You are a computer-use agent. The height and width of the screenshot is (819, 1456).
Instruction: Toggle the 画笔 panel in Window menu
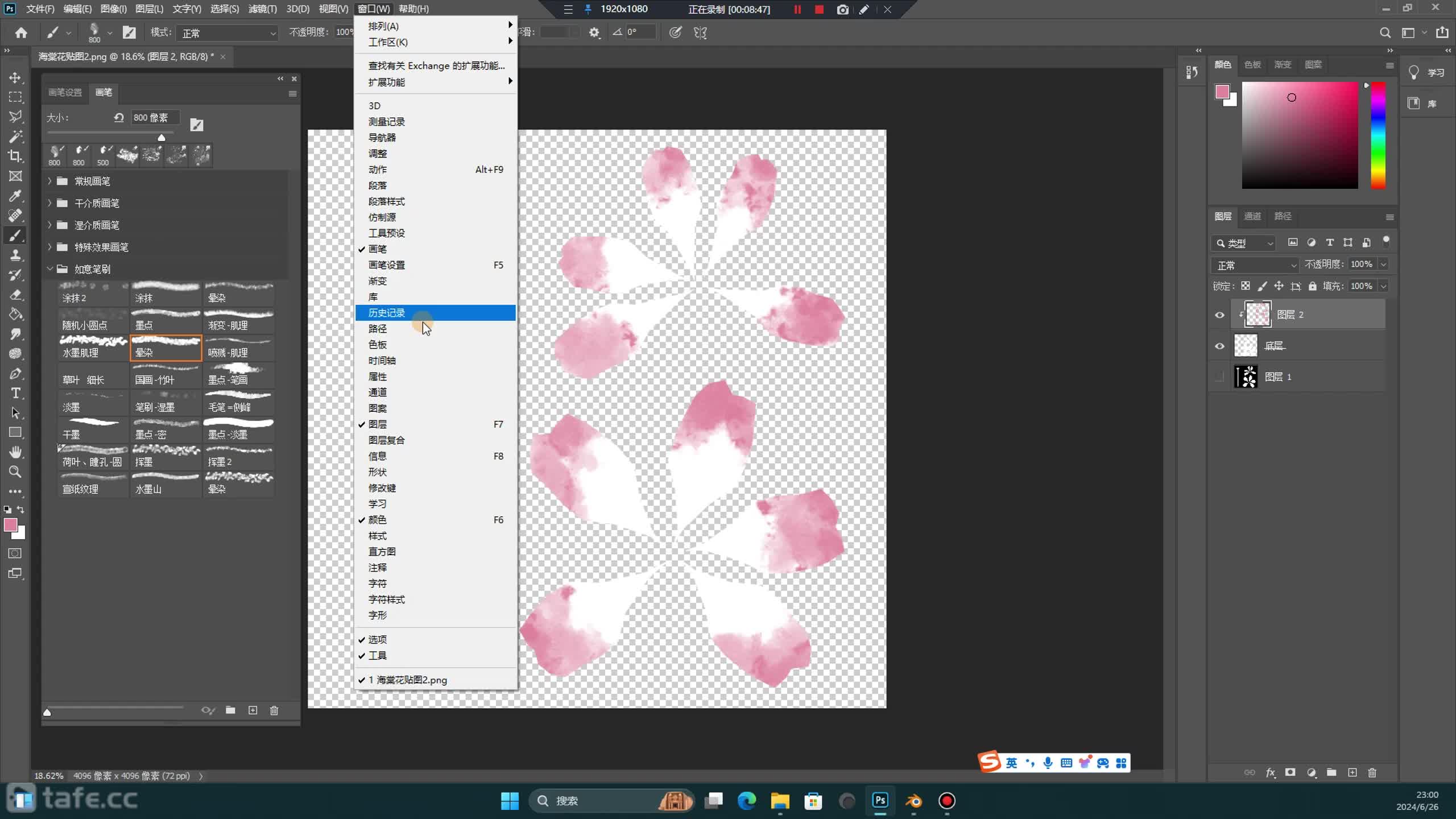[436, 249]
